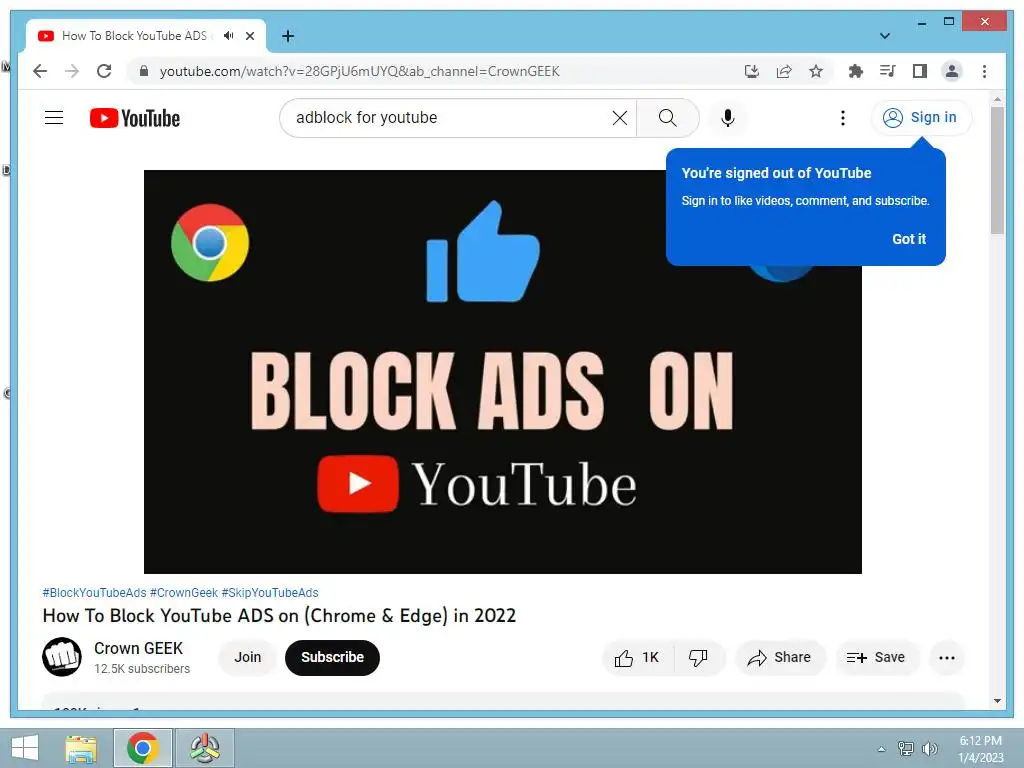Open the tab search chevron
This screenshot has width=1024, height=768.
coord(885,36)
